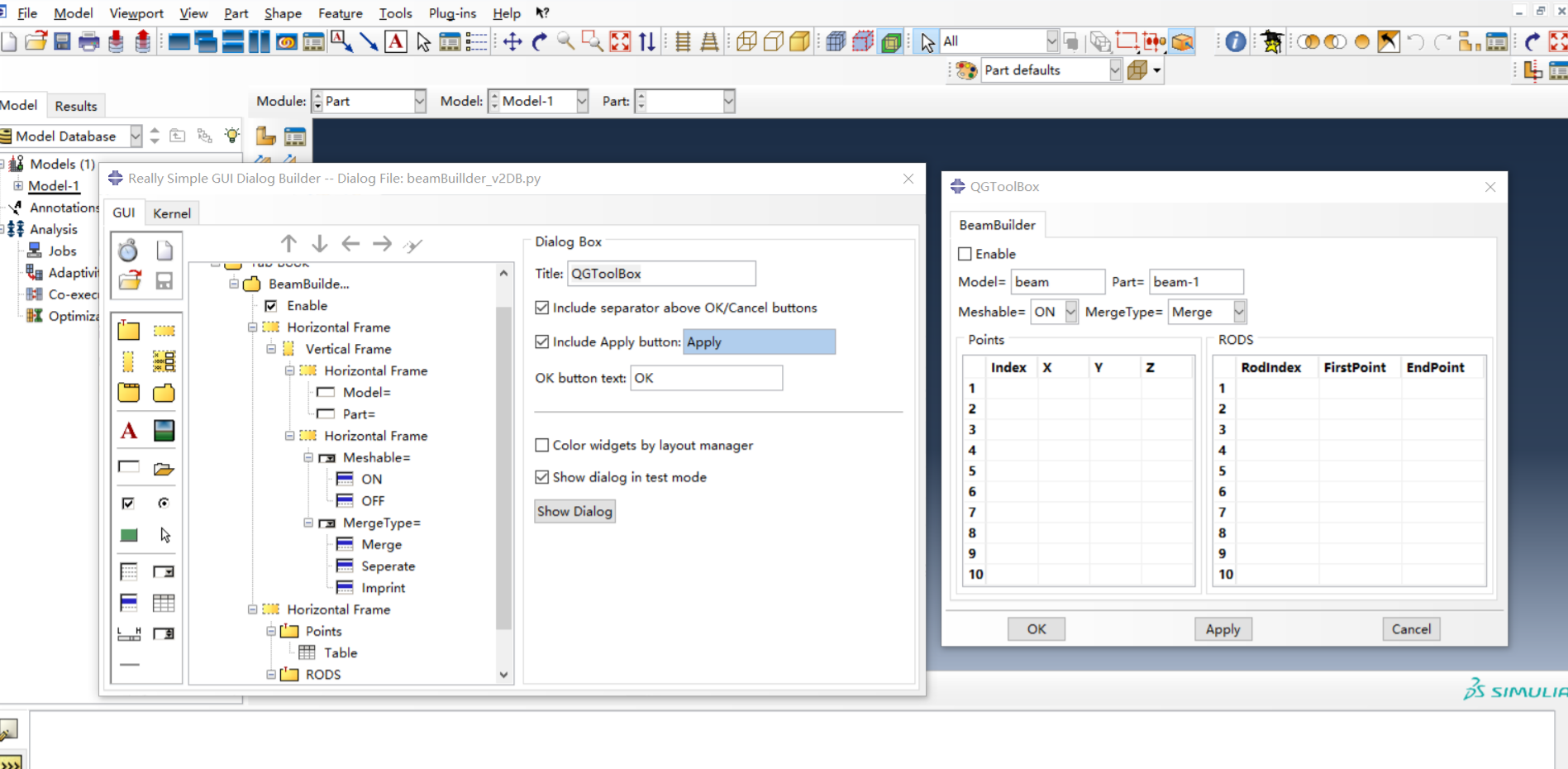Select the Pan View tool
The height and width of the screenshot is (769, 1568).
[512, 41]
